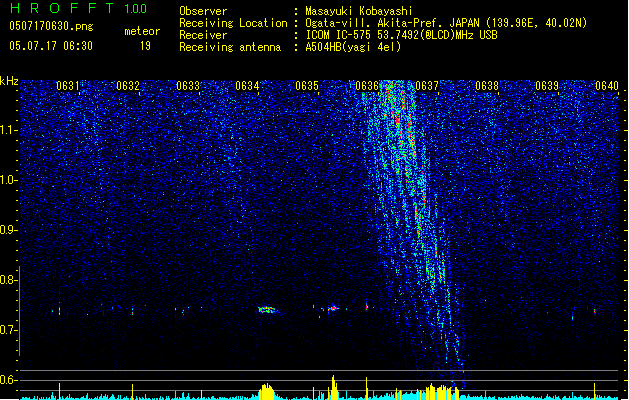The image size is (629, 400).
Task: Click the 'meteor' label above the count
Action: coord(142,31)
